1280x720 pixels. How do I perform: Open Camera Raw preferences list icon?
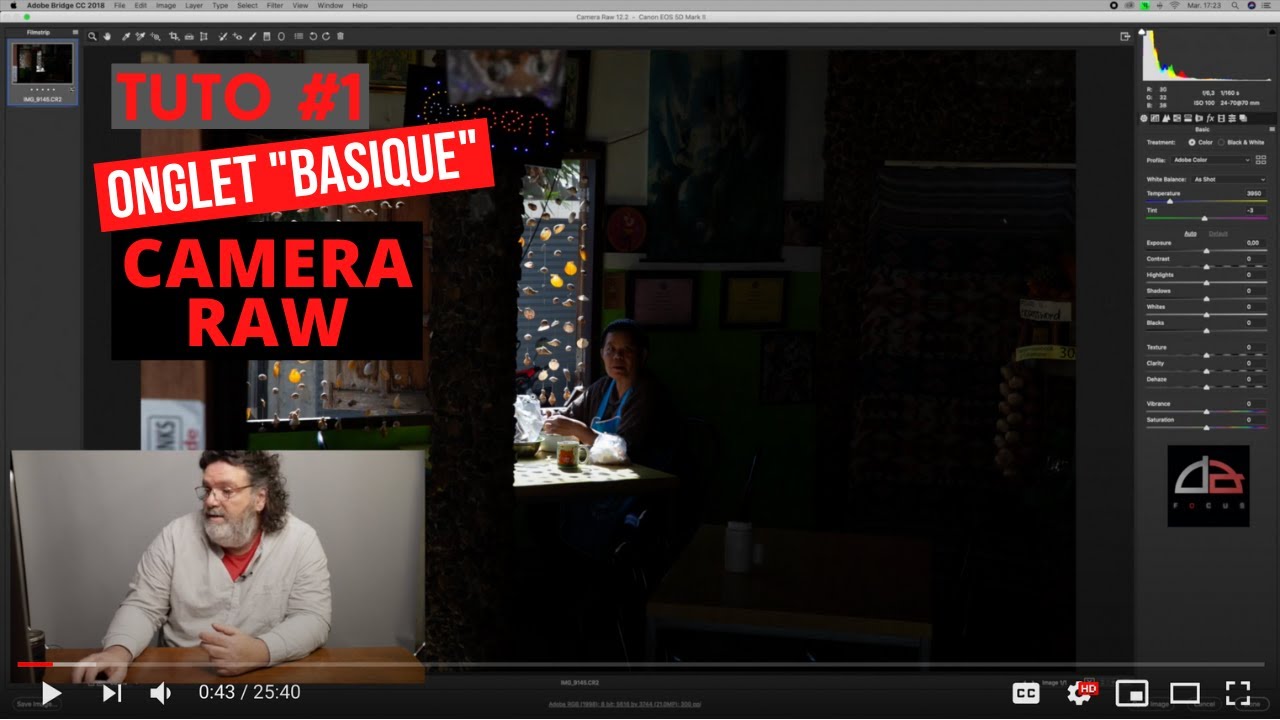point(299,36)
